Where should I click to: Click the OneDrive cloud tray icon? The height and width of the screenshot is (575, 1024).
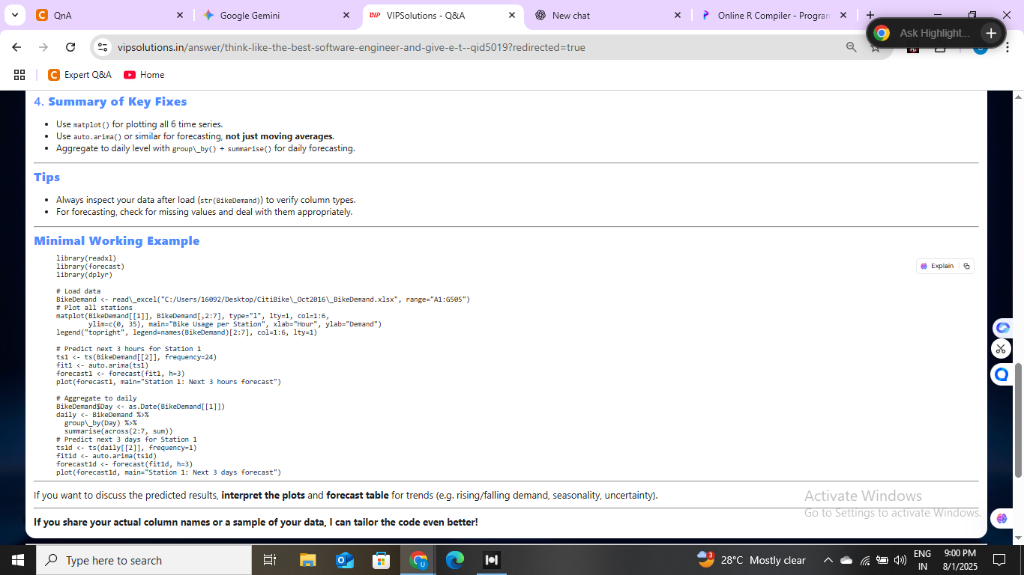846,560
